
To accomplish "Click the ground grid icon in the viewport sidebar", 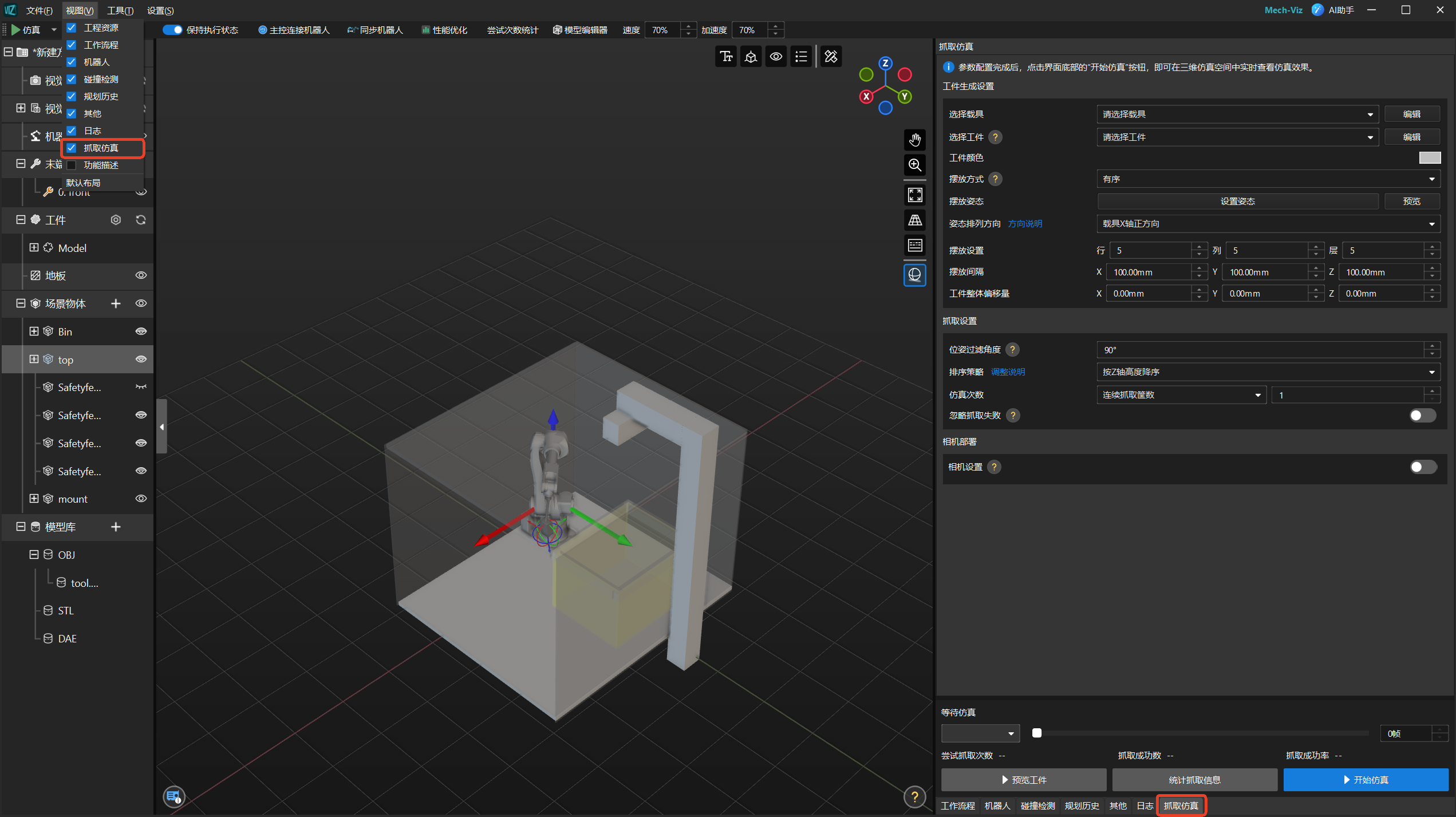I will tap(914, 220).
